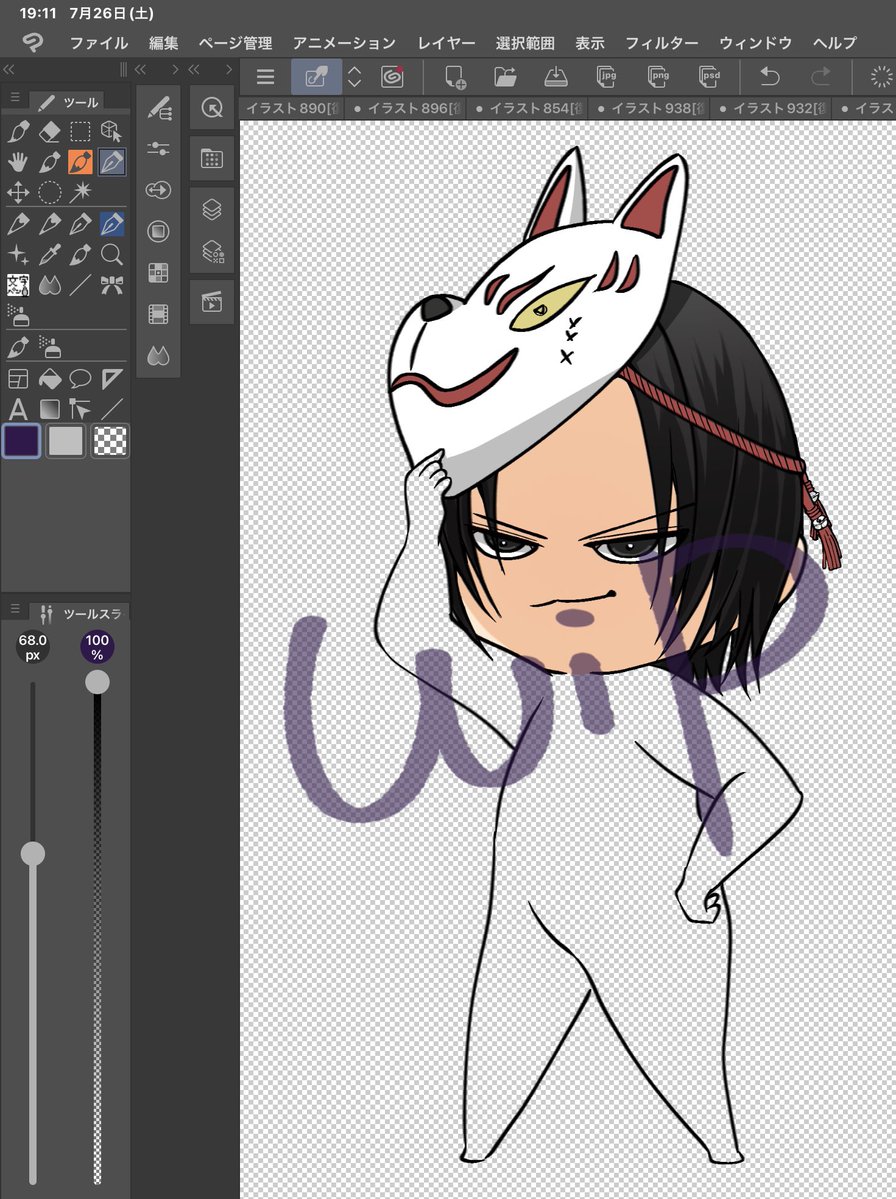
Task: Select the Auto select magic wand
Action: 80,192
